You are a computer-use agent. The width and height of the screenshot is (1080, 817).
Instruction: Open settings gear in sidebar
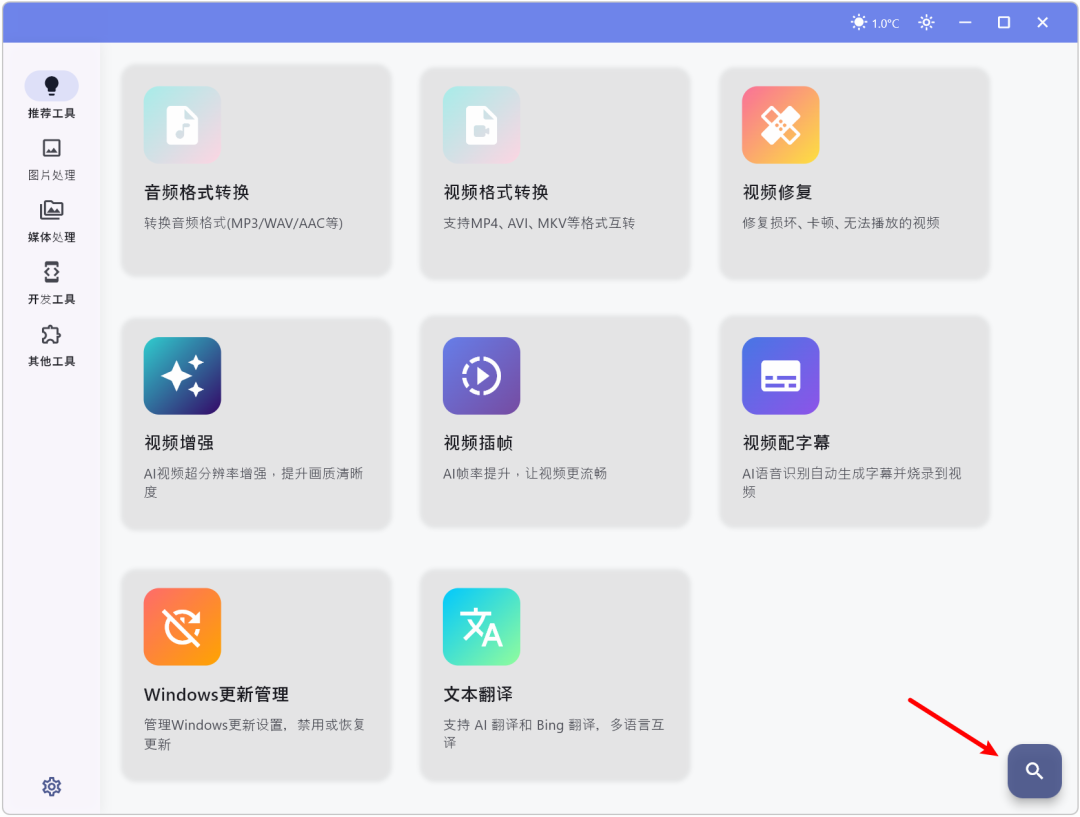(x=52, y=787)
